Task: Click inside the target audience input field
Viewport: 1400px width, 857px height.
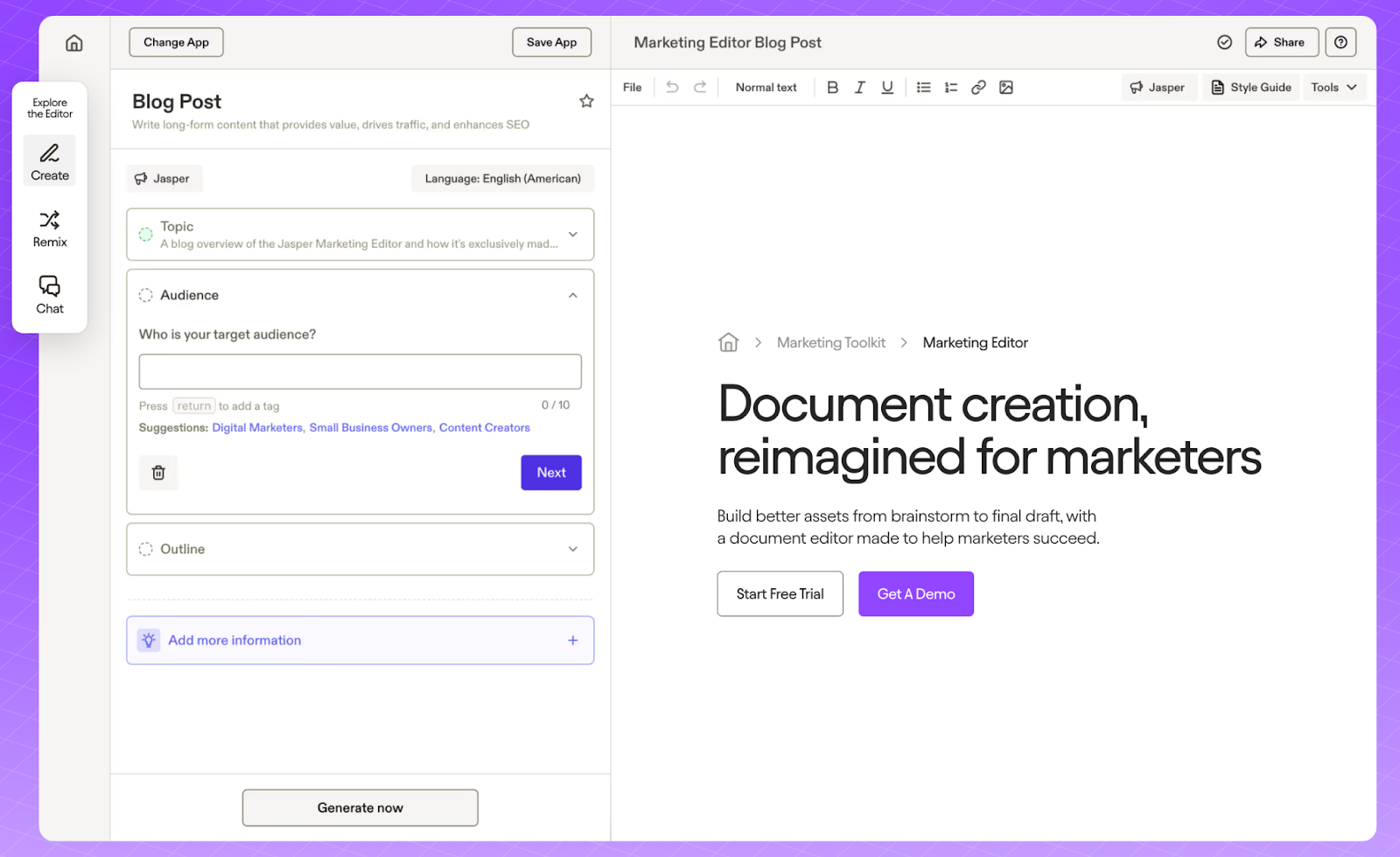Action: (360, 371)
